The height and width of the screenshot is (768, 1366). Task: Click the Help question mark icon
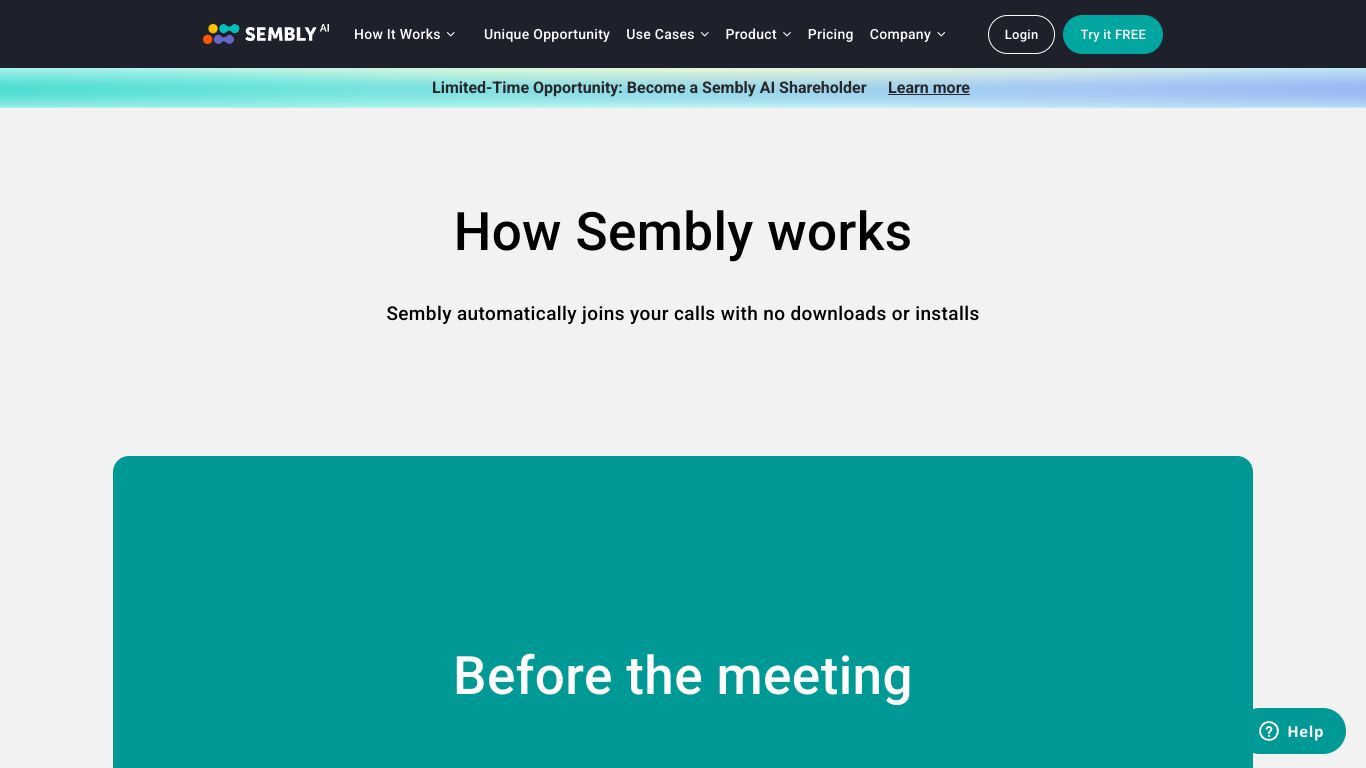pyautogui.click(x=1269, y=731)
